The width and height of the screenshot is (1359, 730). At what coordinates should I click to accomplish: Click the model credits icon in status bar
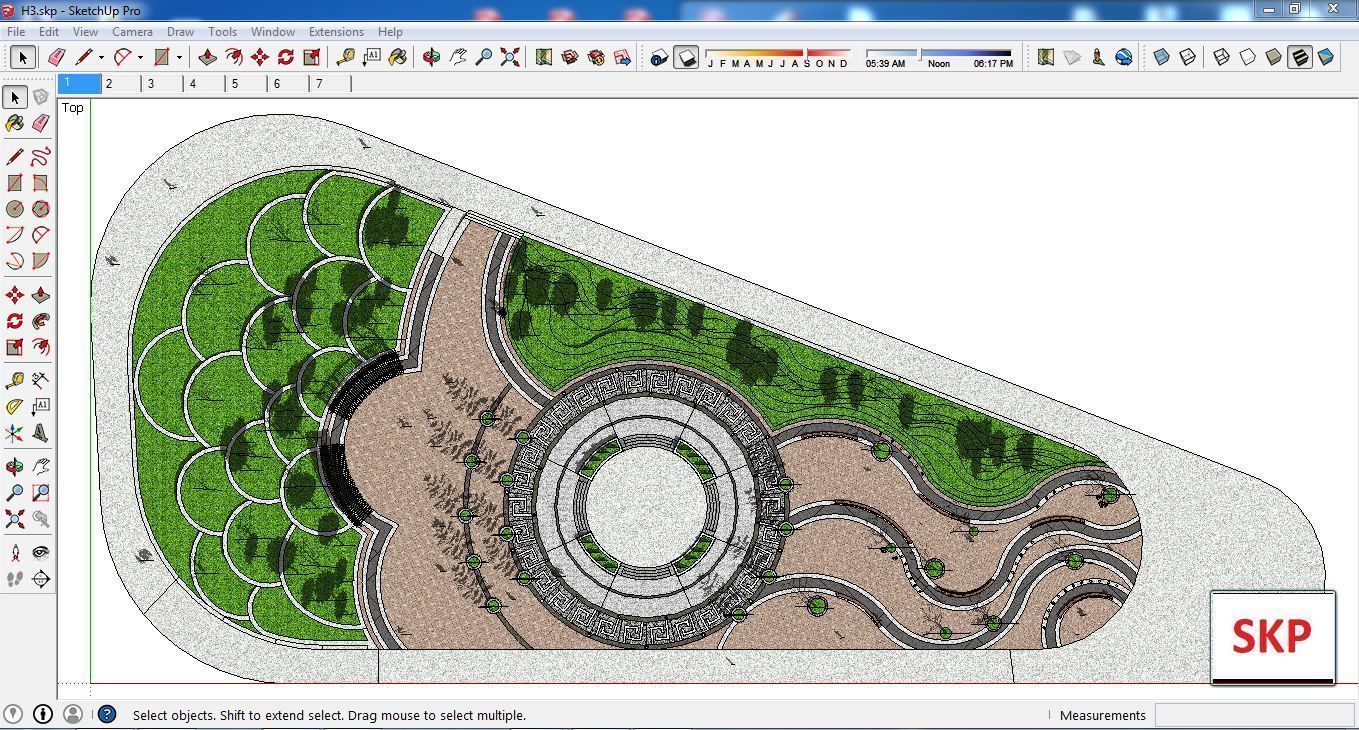coord(43,714)
